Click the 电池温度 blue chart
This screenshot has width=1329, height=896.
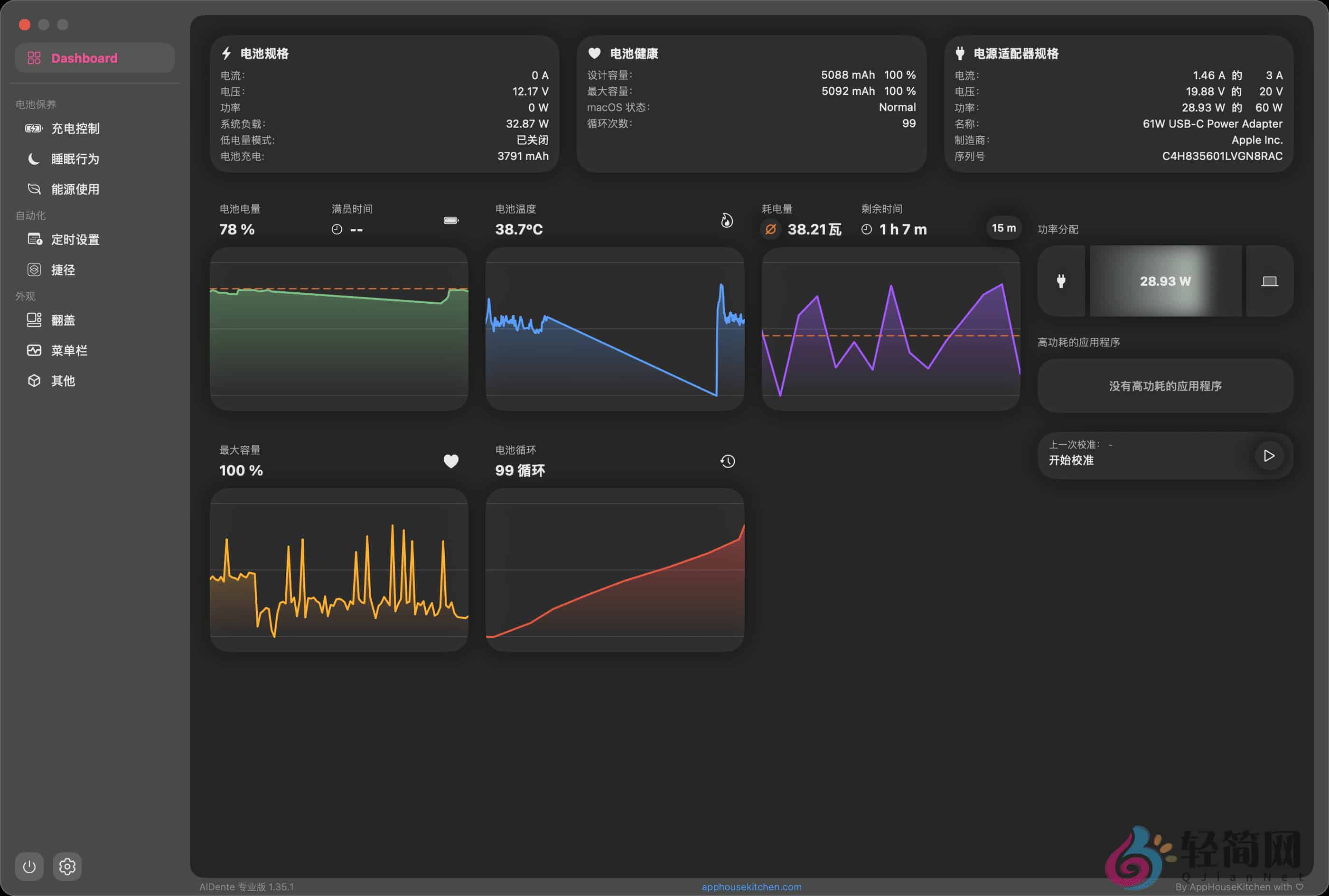click(614, 328)
